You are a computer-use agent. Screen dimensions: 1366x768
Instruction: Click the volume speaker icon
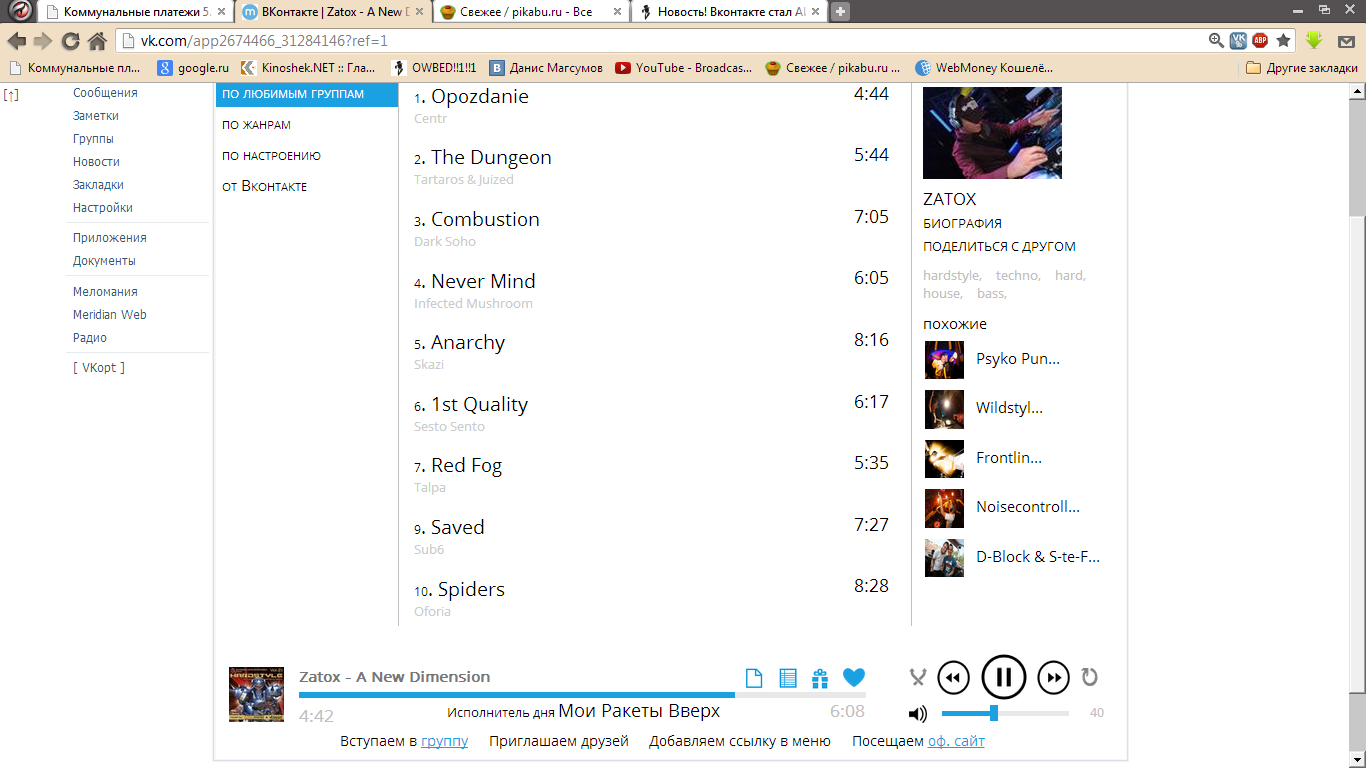pos(917,714)
